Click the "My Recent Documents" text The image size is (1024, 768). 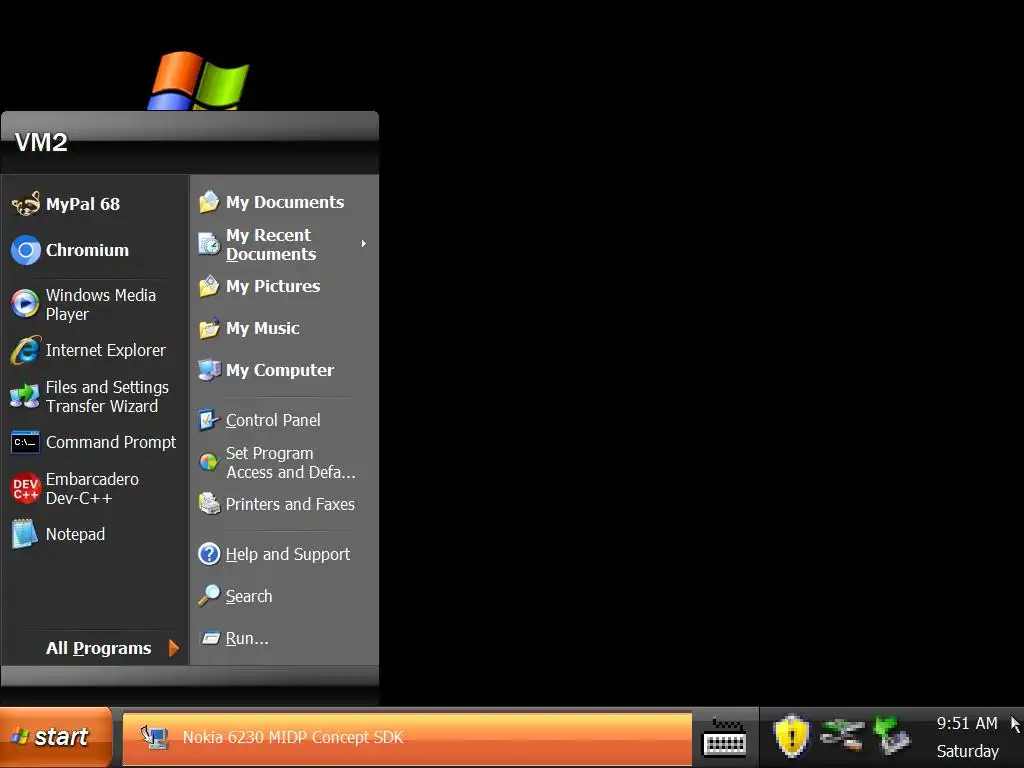tap(271, 244)
